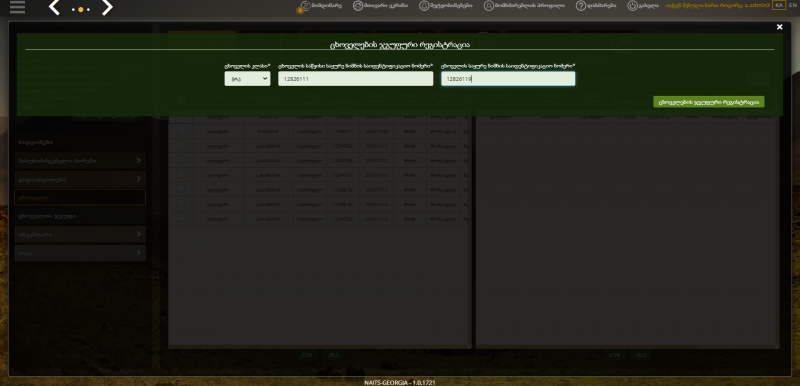800x386 pixels.
Task: Click the version text NAITS-GEORGIA - 1.0.1721
Action: (x=399, y=382)
